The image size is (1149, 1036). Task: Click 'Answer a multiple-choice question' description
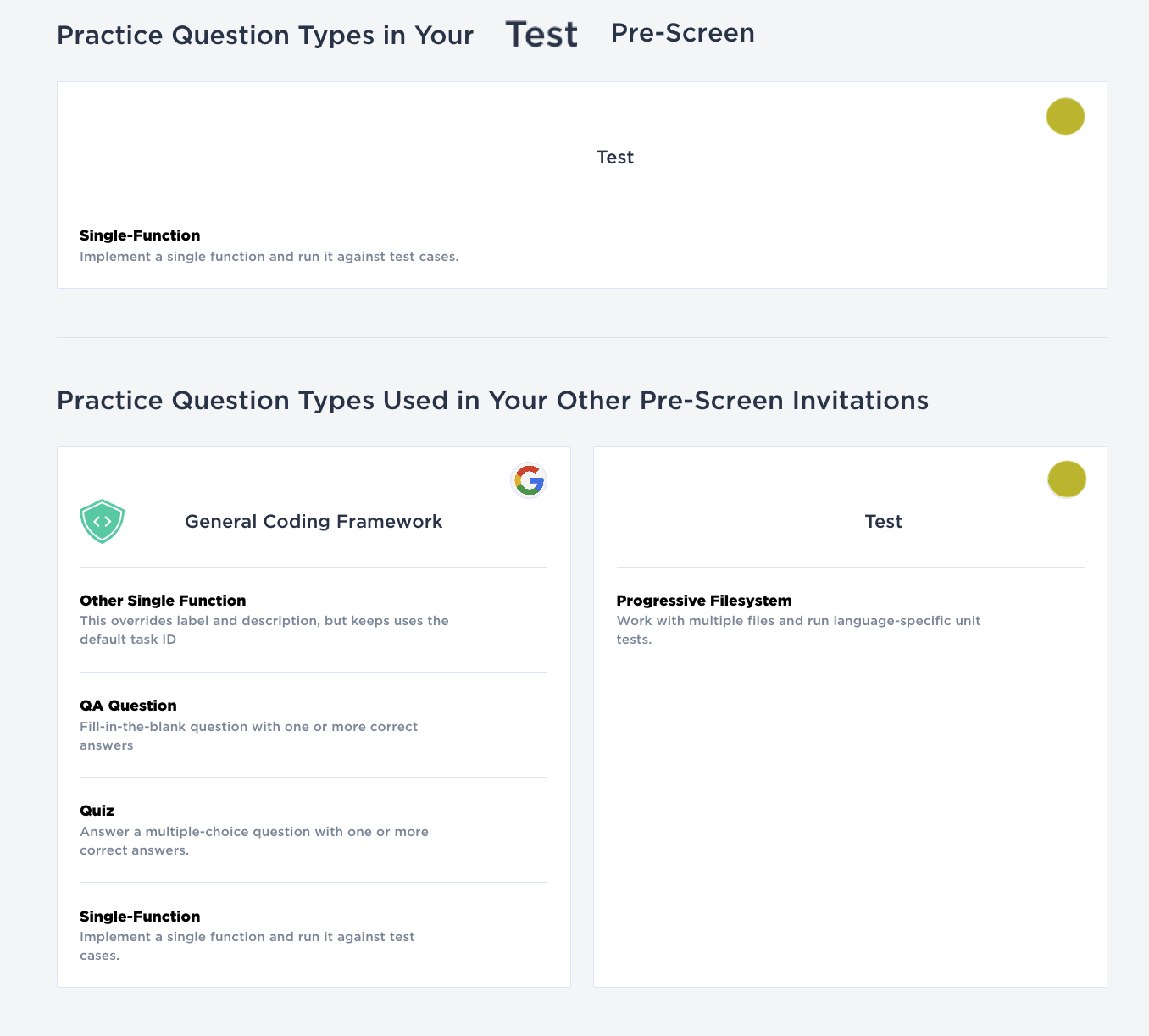254,841
